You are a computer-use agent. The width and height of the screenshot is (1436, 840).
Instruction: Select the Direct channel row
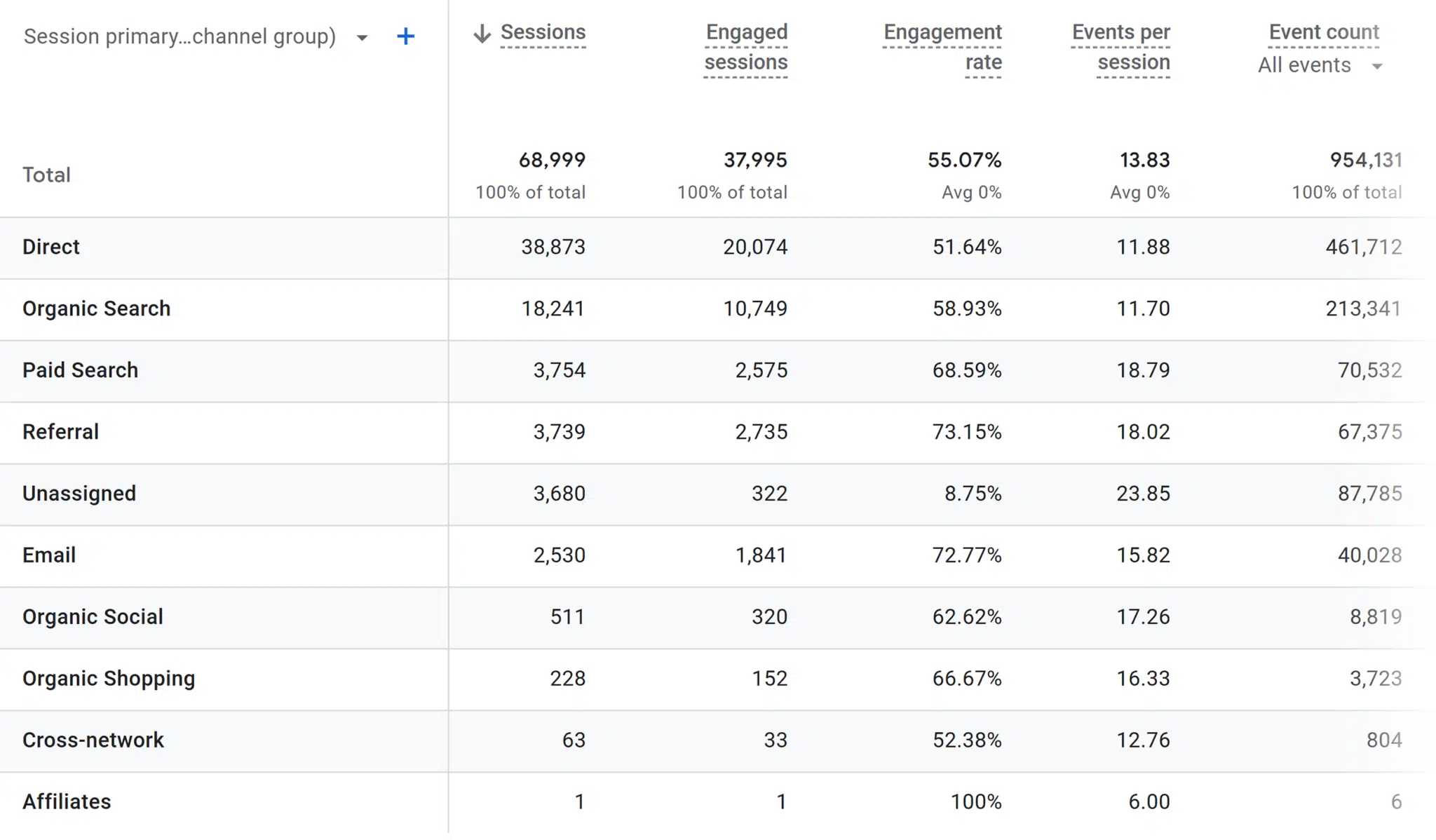(50, 247)
